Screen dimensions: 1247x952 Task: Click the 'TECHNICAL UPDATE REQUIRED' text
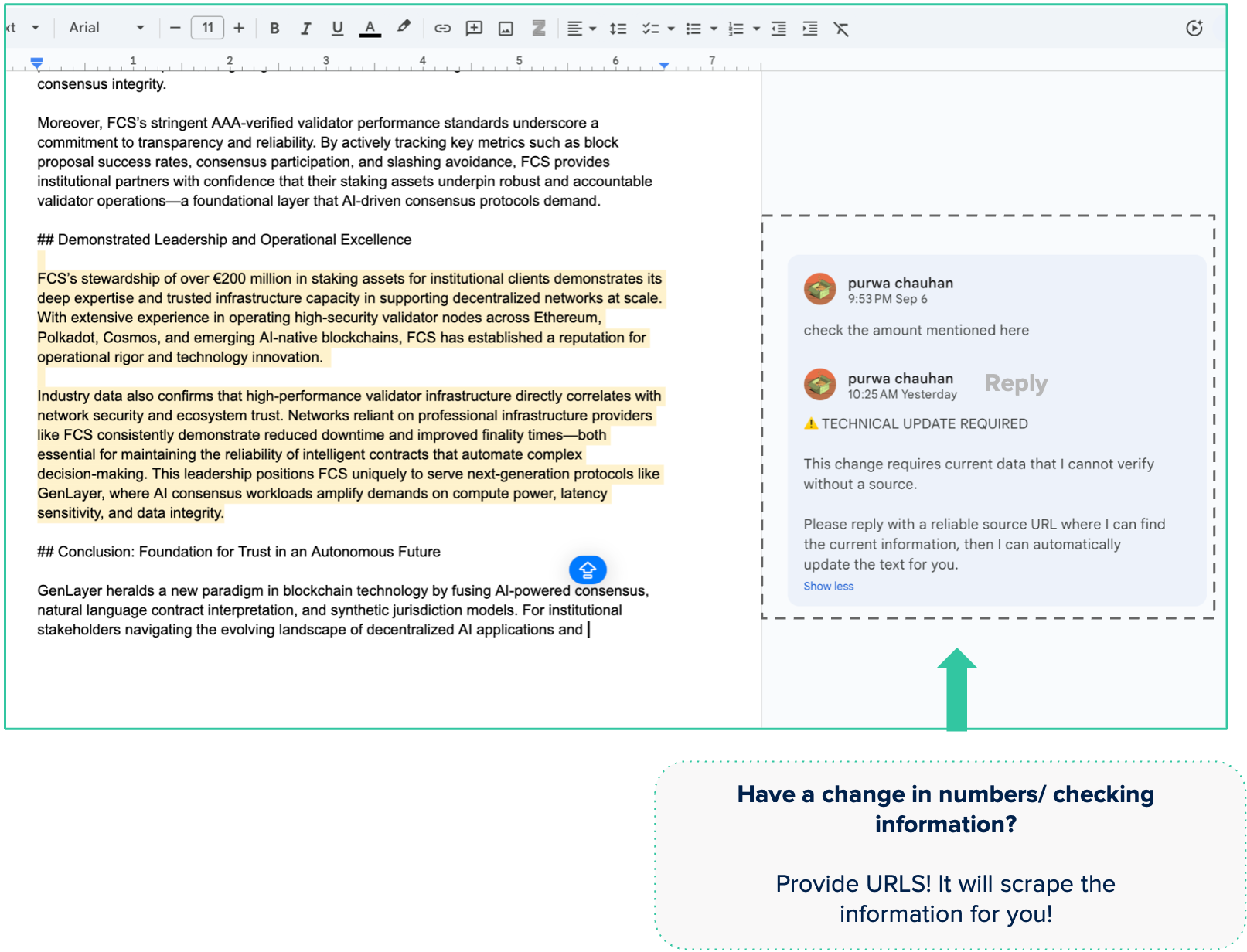pyautogui.click(x=925, y=423)
